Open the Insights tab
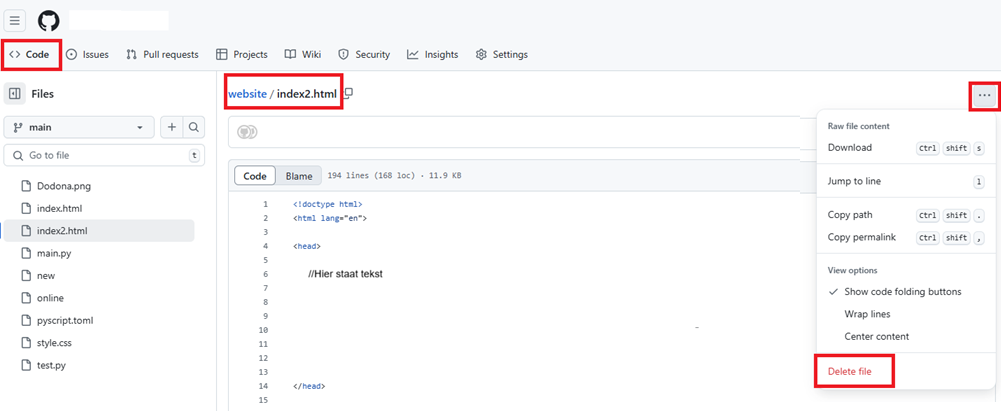 click(x=432, y=54)
